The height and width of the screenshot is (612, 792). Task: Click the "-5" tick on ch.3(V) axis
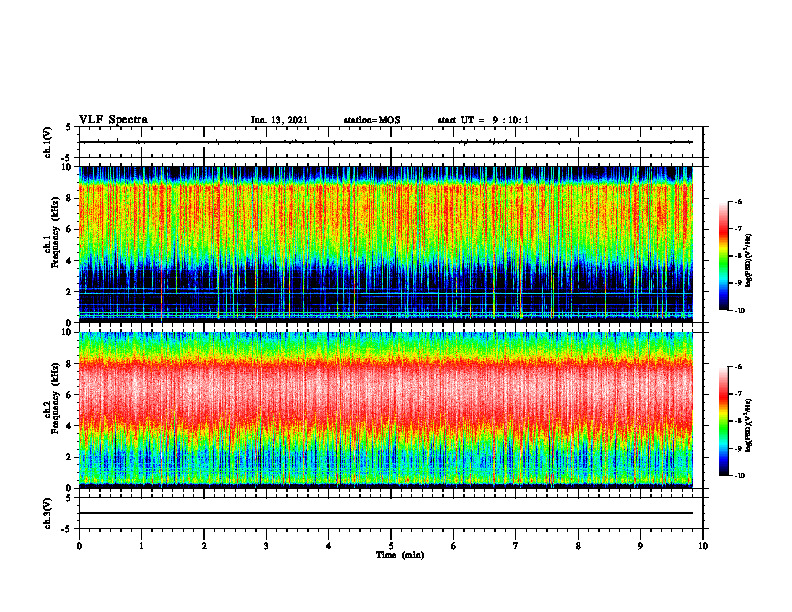coord(66,529)
